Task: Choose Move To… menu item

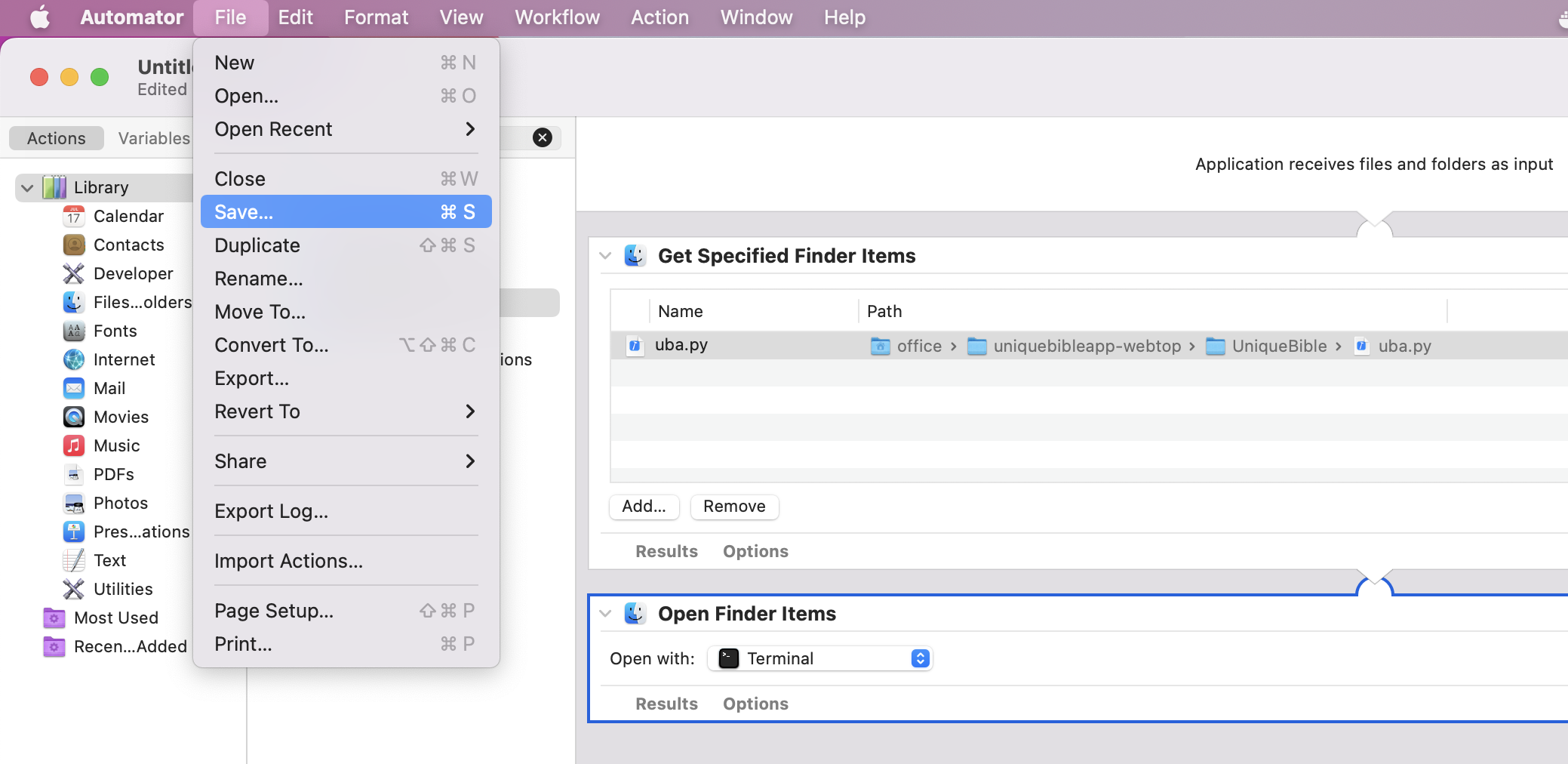Action: coord(346,312)
